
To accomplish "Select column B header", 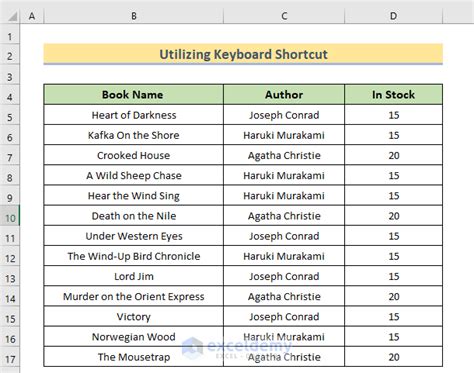I will coord(134,16).
